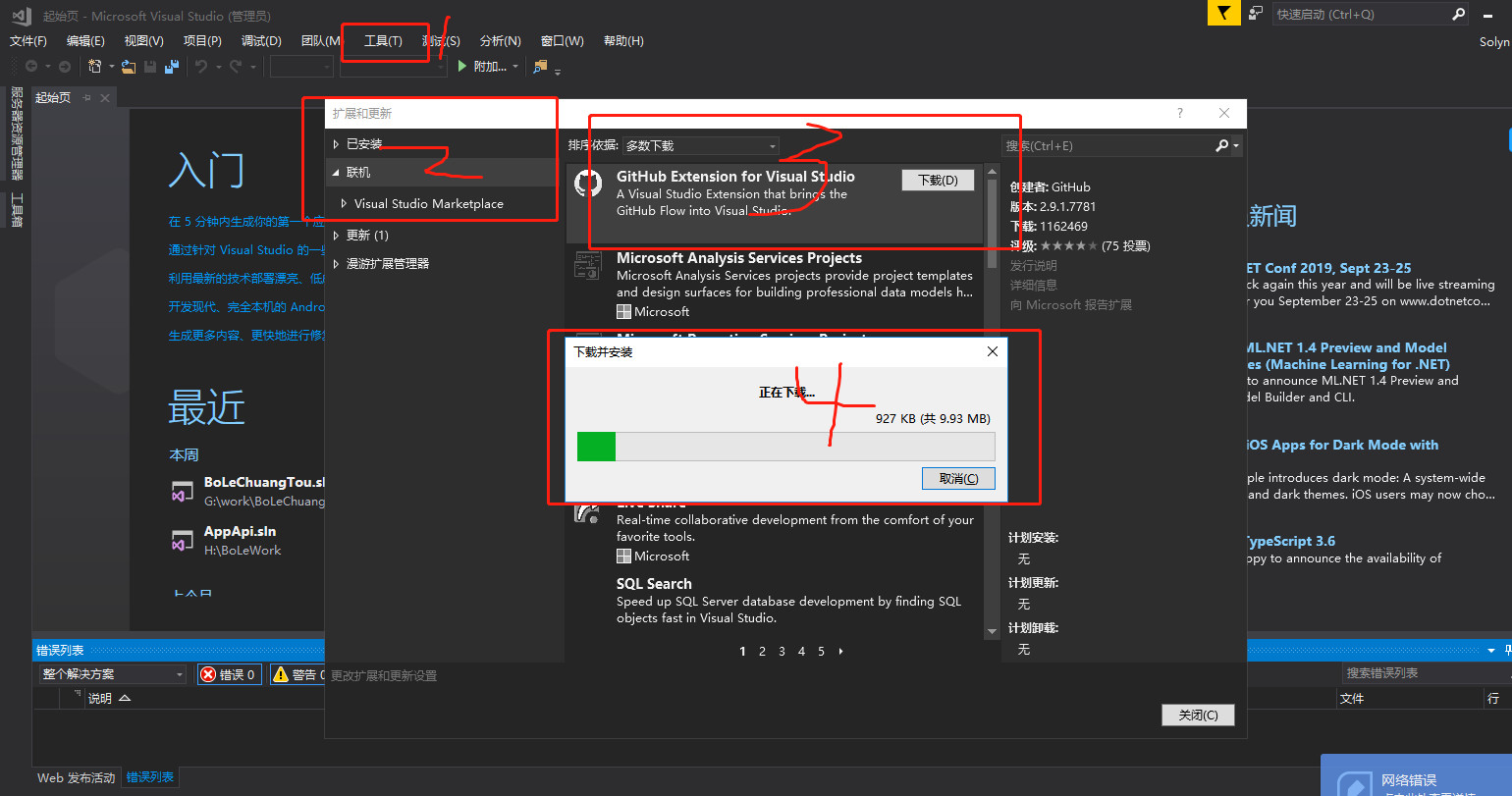Open the 编辑(E) menu
The width and height of the screenshot is (1512, 796).
click(x=85, y=41)
